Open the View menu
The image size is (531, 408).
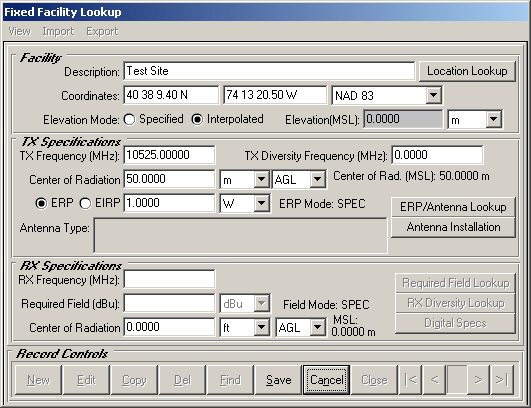tap(19, 31)
